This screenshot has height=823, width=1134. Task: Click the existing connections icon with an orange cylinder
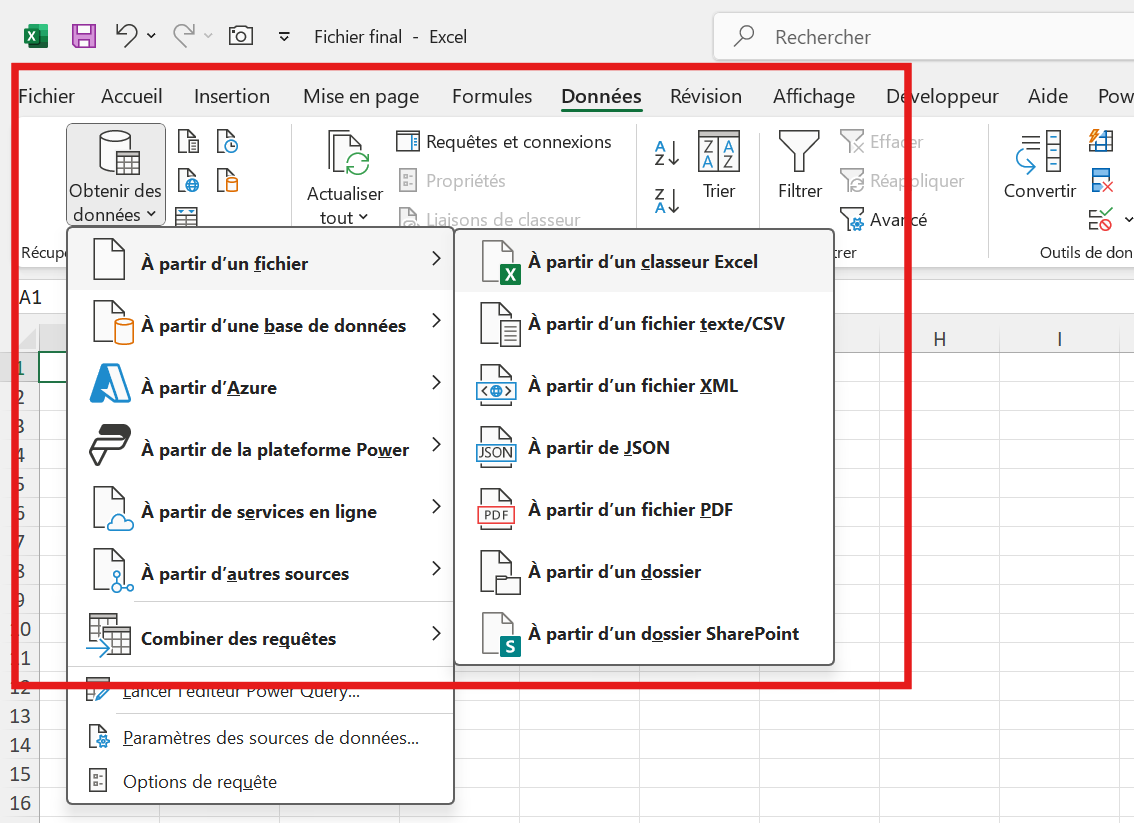[x=228, y=181]
